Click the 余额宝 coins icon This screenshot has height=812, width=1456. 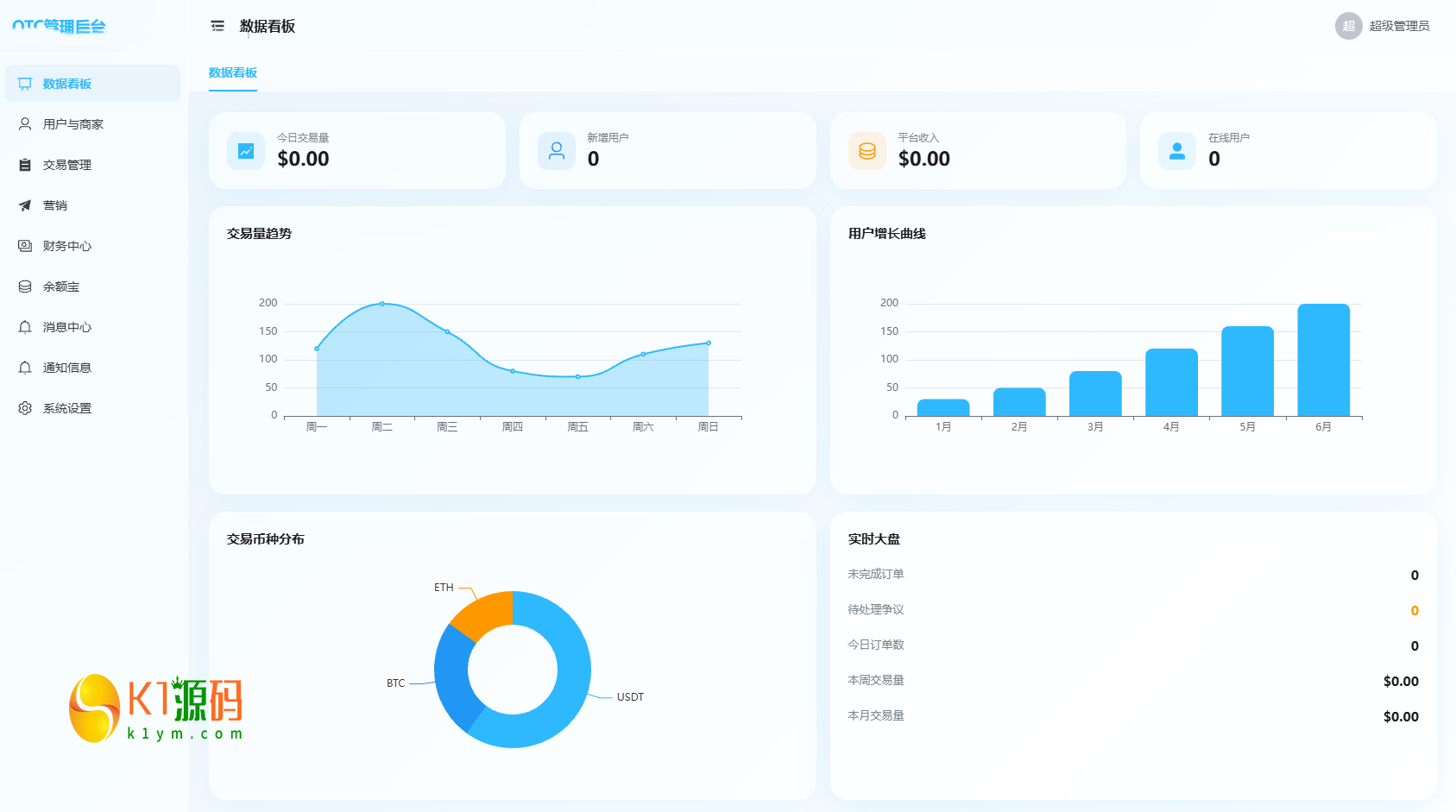25,286
